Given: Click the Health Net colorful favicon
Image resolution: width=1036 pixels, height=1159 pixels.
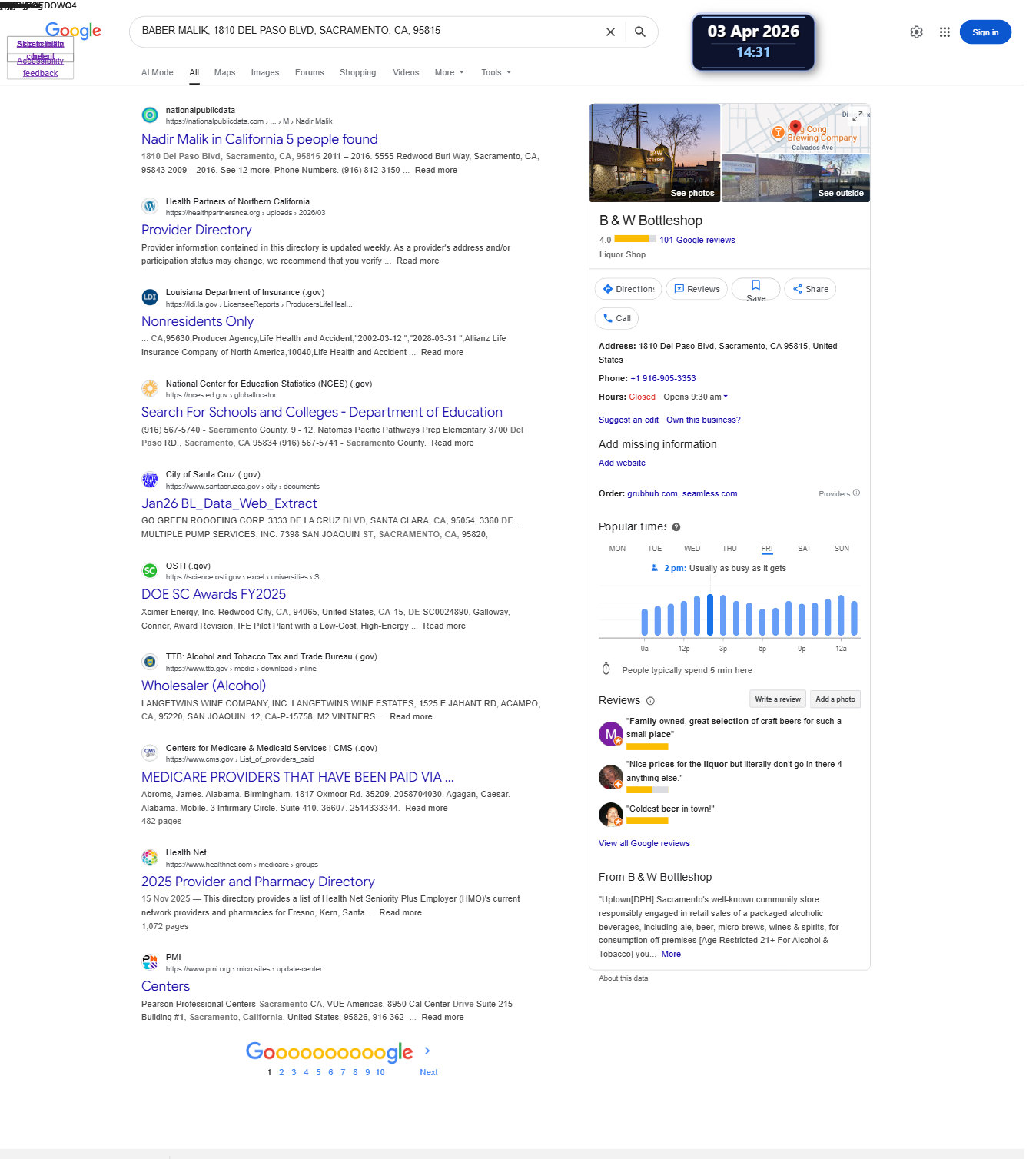Looking at the screenshot, I should pos(150,857).
